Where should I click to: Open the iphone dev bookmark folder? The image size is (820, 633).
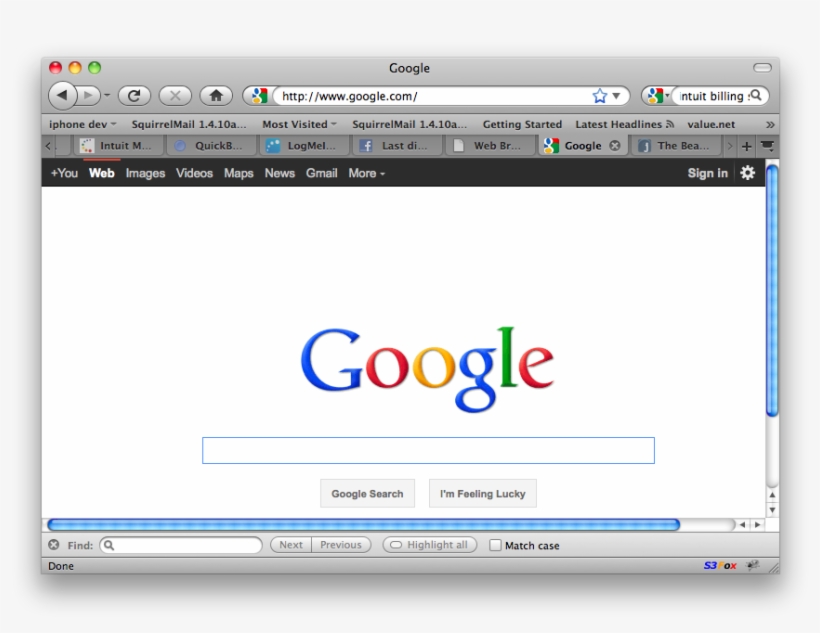[82, 124]
